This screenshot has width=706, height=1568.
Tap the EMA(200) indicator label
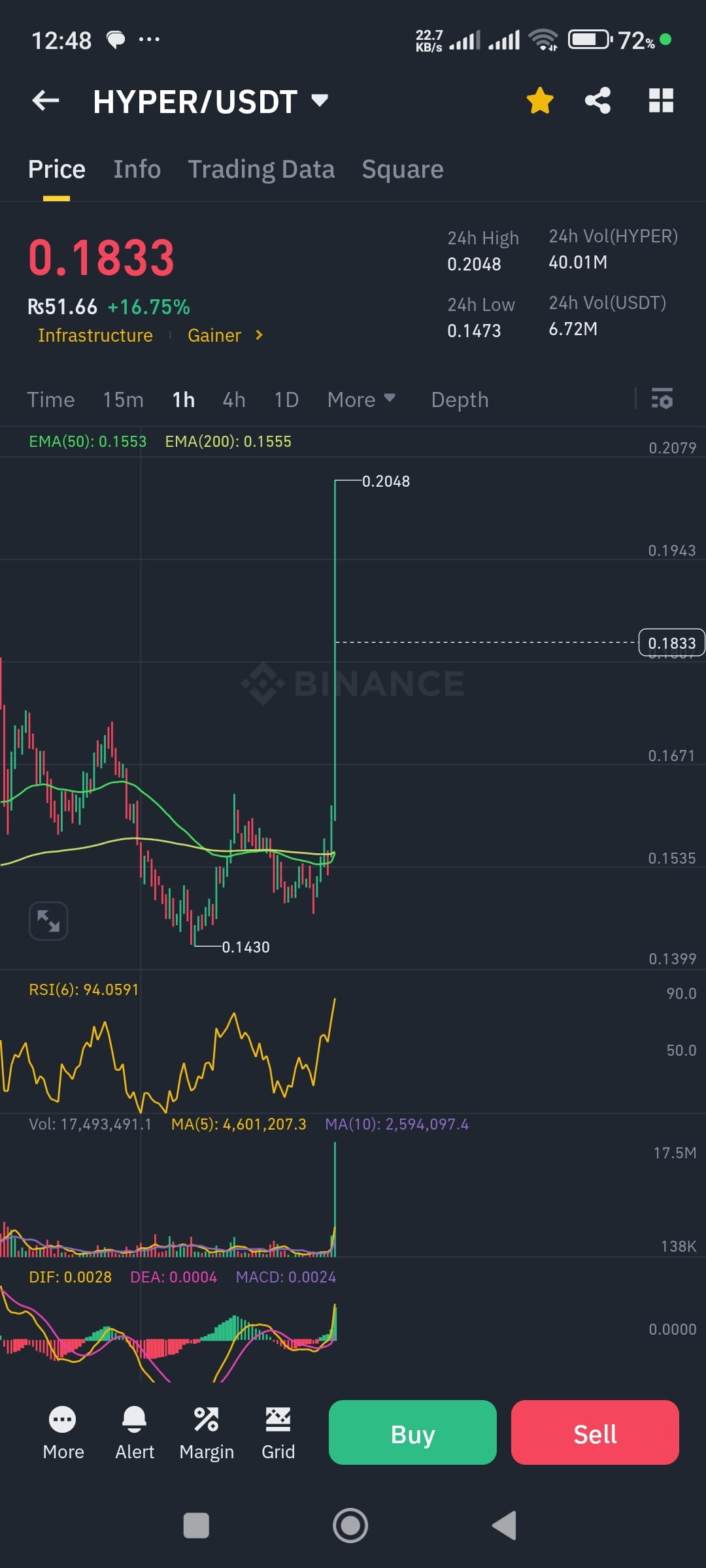pyautogui.click(x=228, y=442)
